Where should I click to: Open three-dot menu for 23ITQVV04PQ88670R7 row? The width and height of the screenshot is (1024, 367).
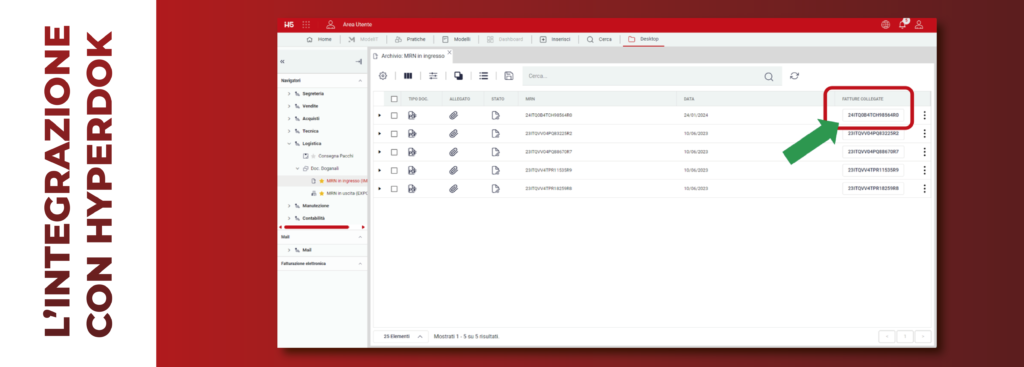tap(925, 152)
